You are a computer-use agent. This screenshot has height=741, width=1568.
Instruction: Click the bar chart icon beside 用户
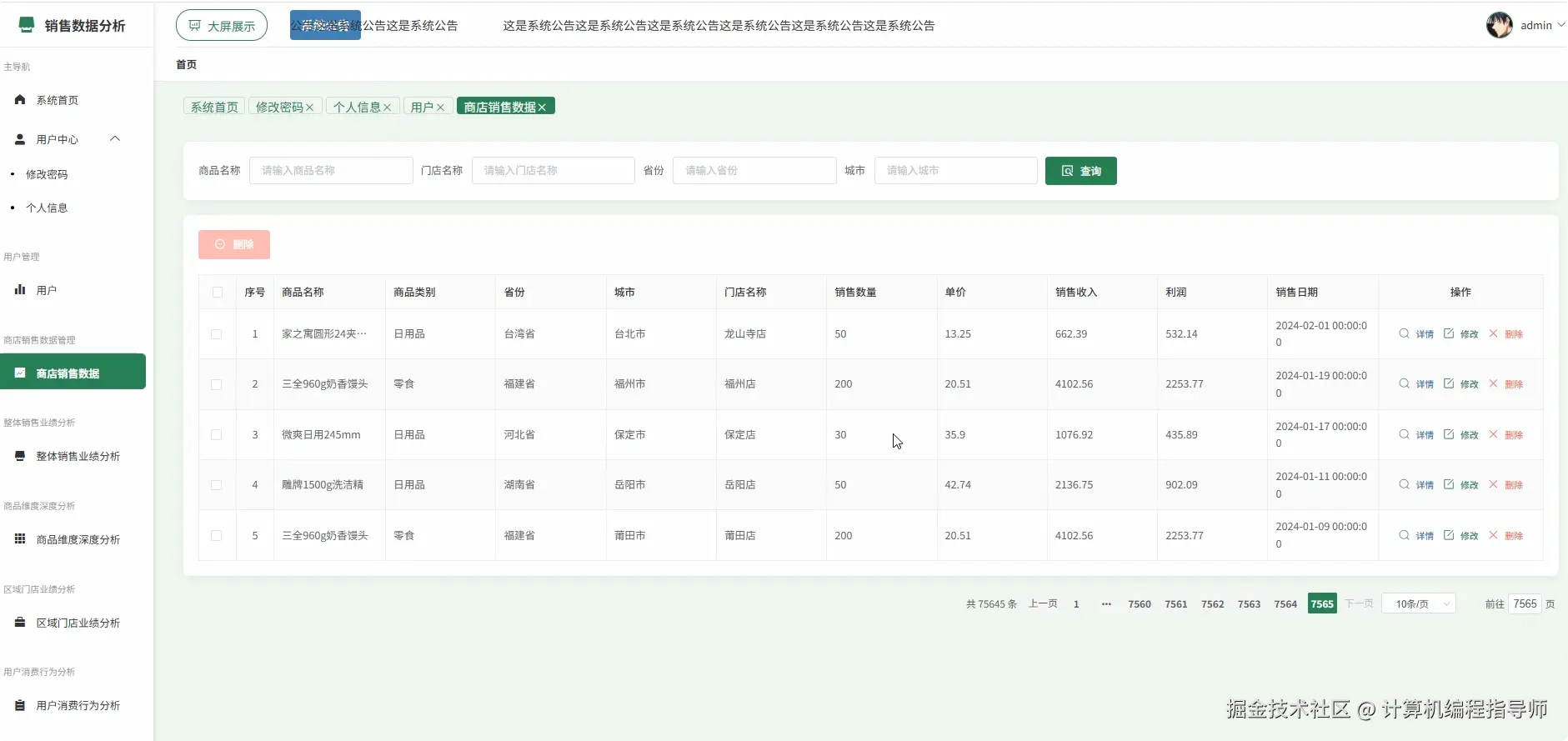click(x=20, y=289)
